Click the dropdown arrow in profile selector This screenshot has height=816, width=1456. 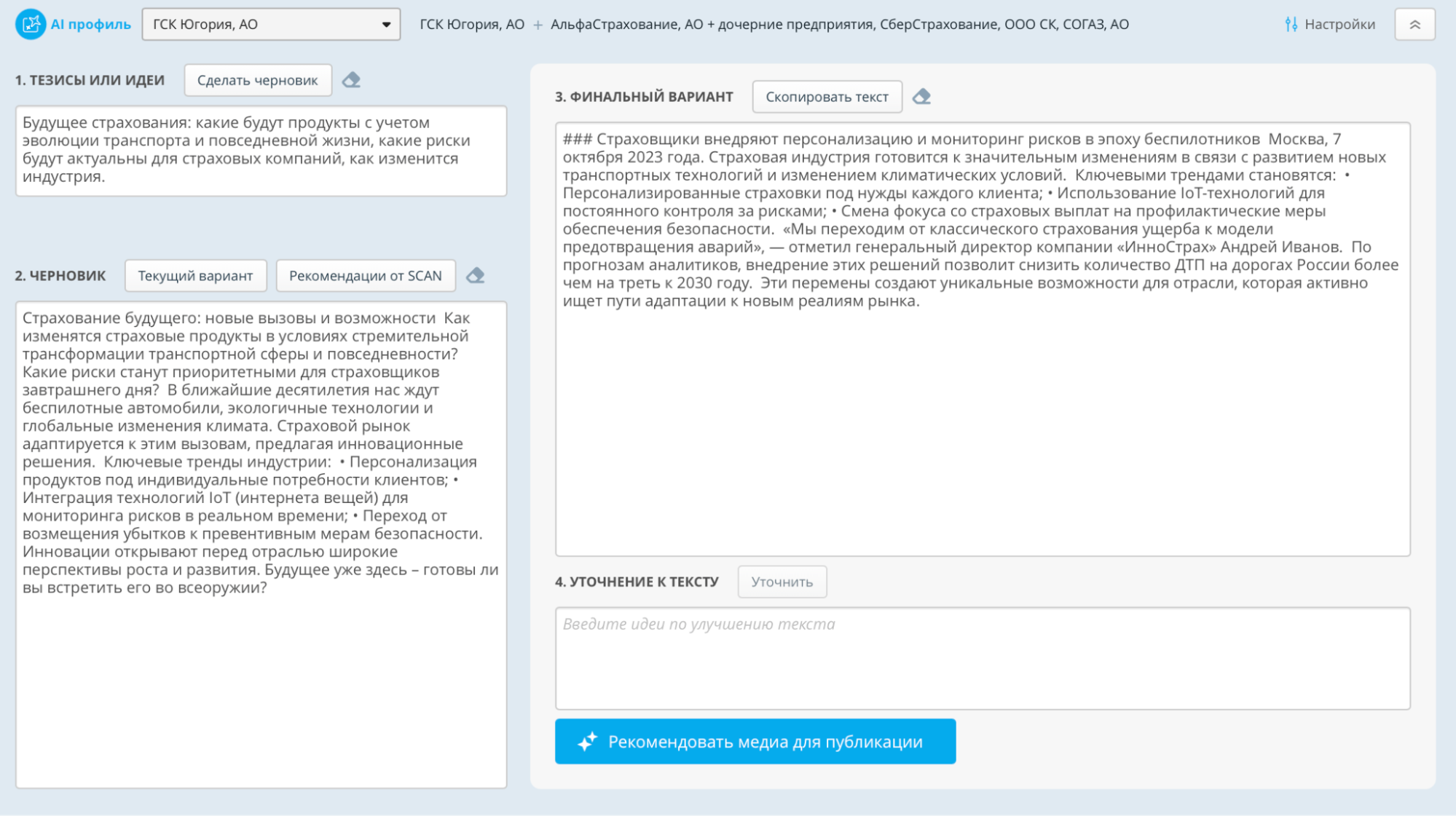387,23
